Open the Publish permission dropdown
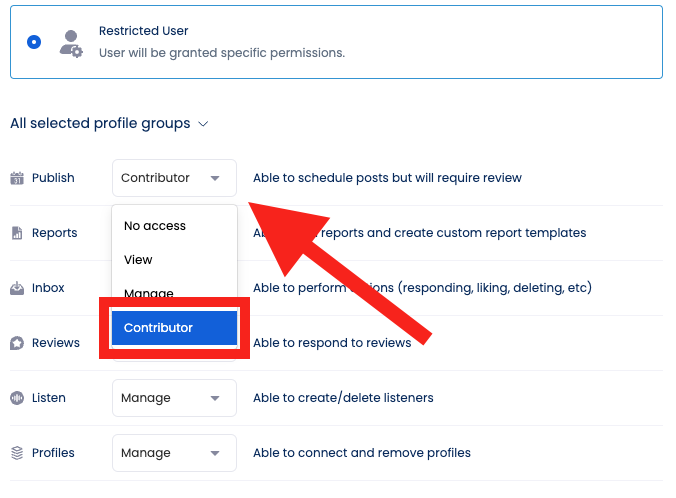676x498 pixels. click(x=174, y=178)
